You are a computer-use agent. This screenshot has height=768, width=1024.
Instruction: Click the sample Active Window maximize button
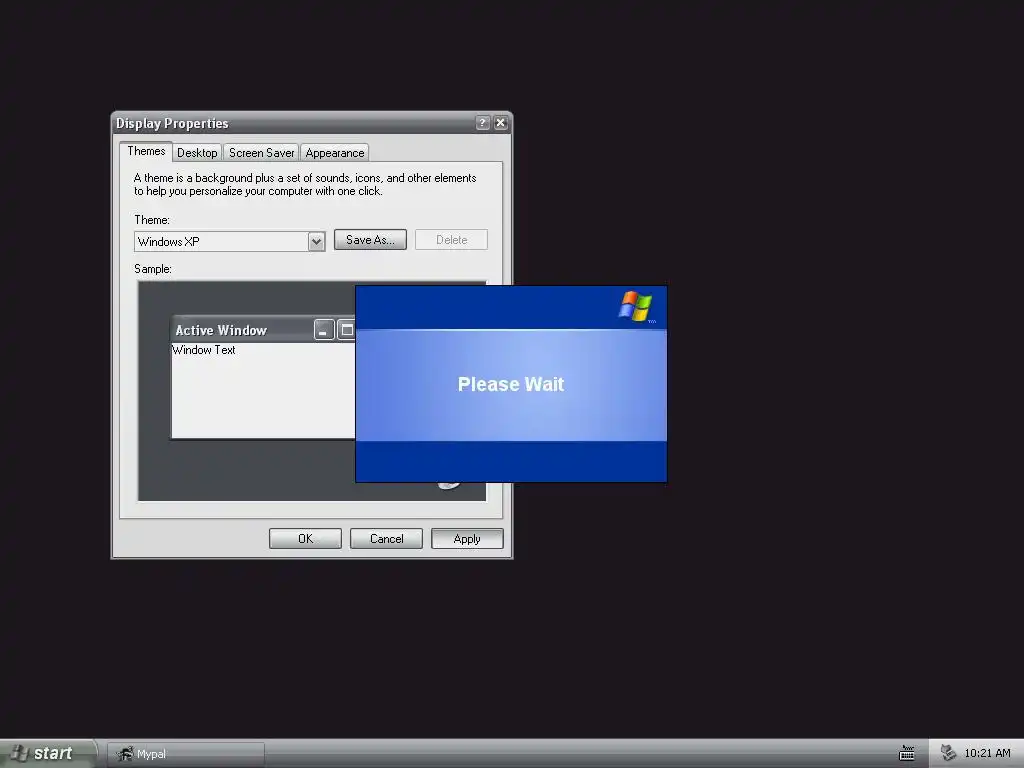(x=346, y=330)
